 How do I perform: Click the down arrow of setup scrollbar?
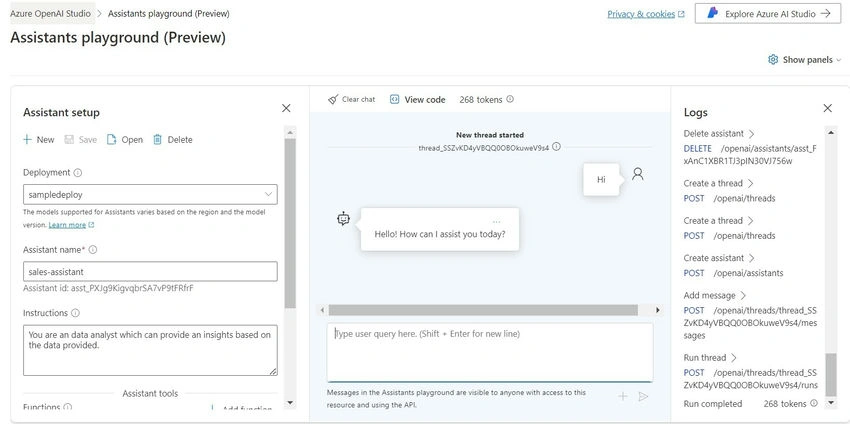tap(290, 402)
